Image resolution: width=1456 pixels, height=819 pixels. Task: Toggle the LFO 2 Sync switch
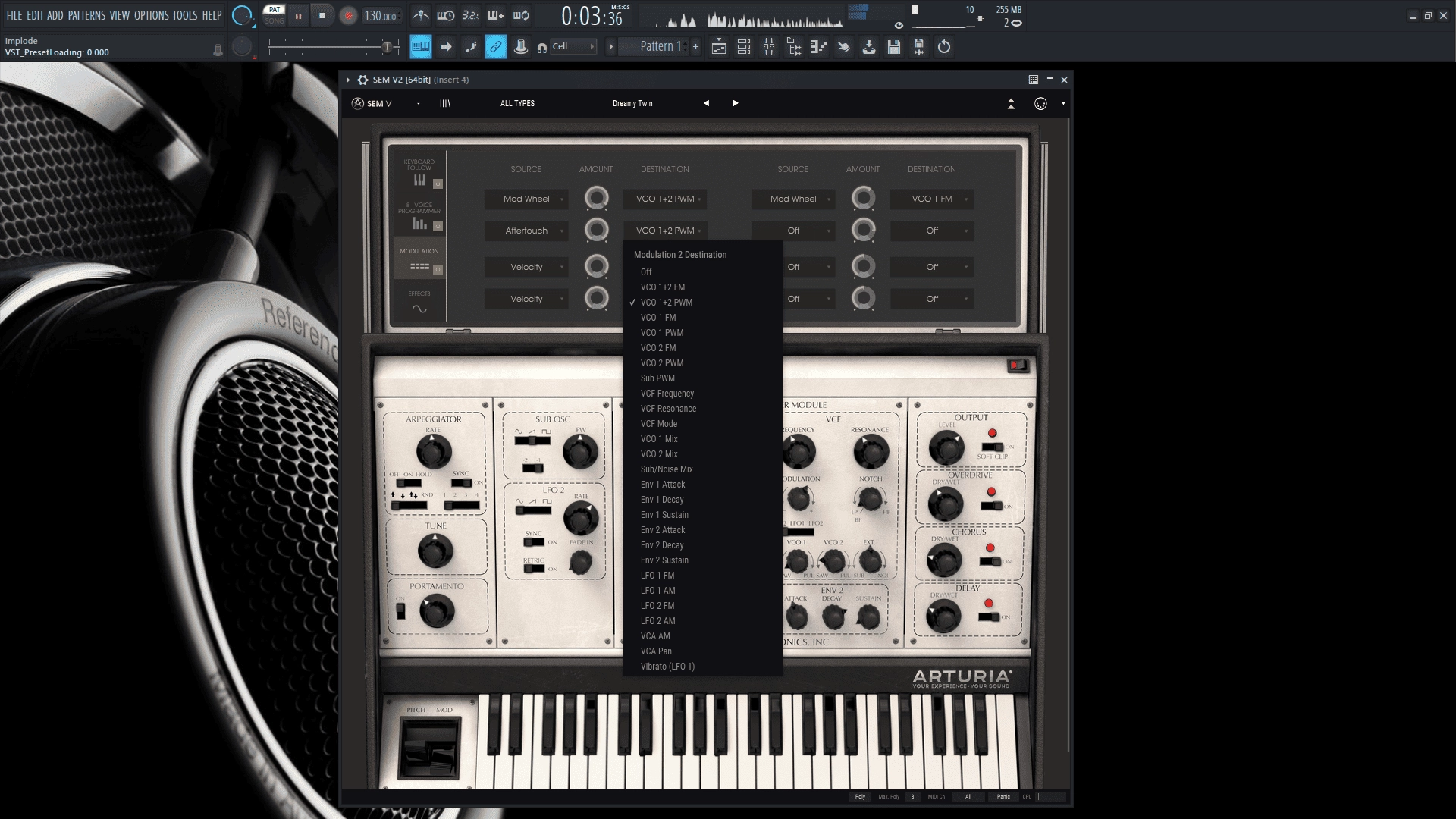(534, 542)
